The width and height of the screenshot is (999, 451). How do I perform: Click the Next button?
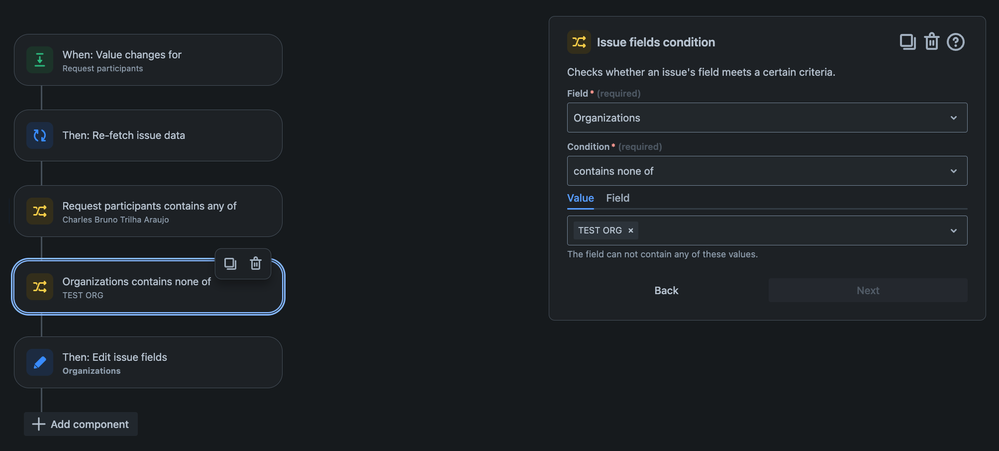[x=868, y=290]
